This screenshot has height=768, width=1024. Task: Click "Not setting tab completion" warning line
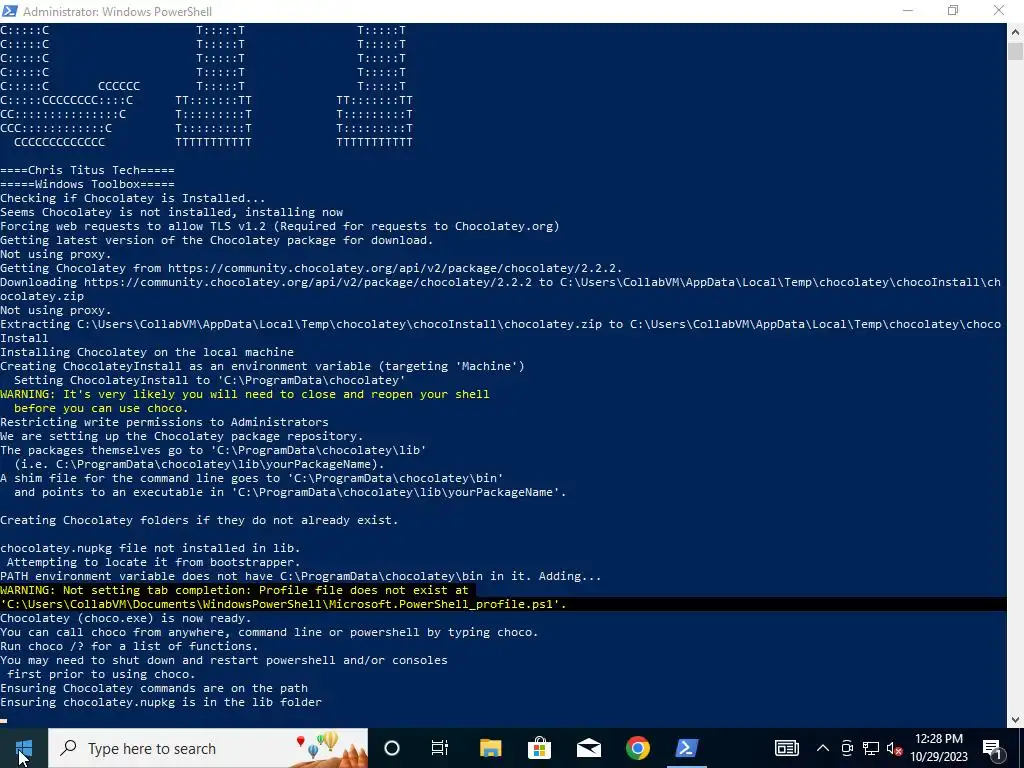[x=234, y=590]
